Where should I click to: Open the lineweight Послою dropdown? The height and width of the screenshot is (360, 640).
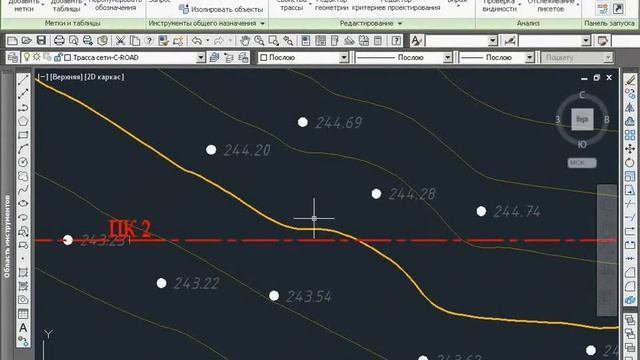529,58
